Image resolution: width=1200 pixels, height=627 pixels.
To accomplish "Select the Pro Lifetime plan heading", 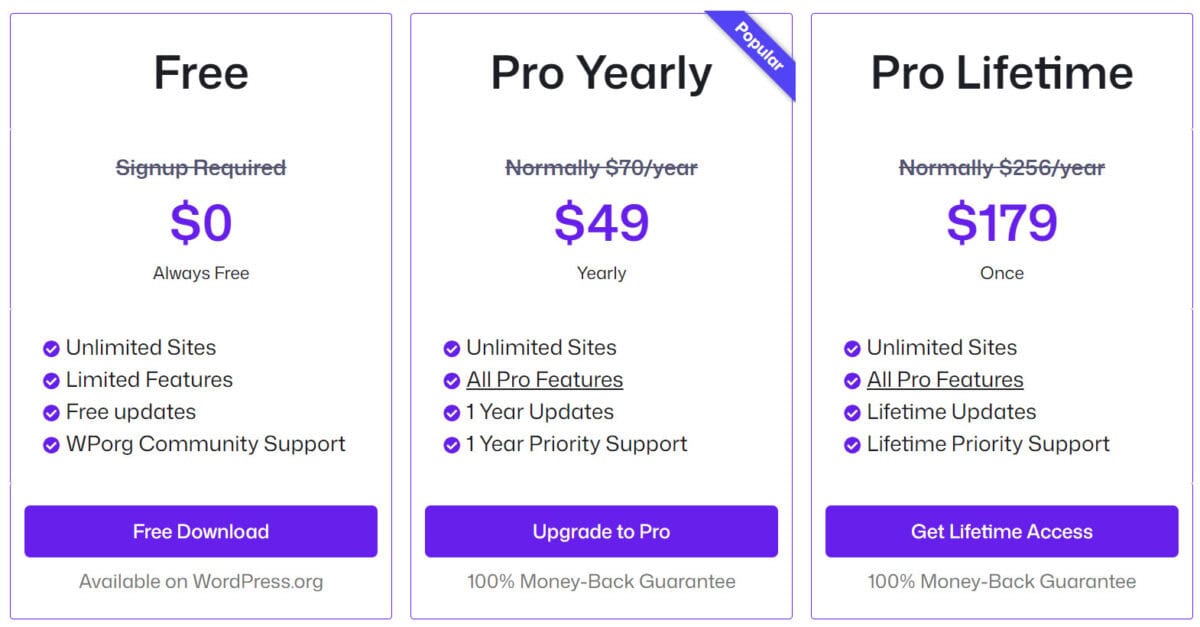I will tap(1002, 74).
